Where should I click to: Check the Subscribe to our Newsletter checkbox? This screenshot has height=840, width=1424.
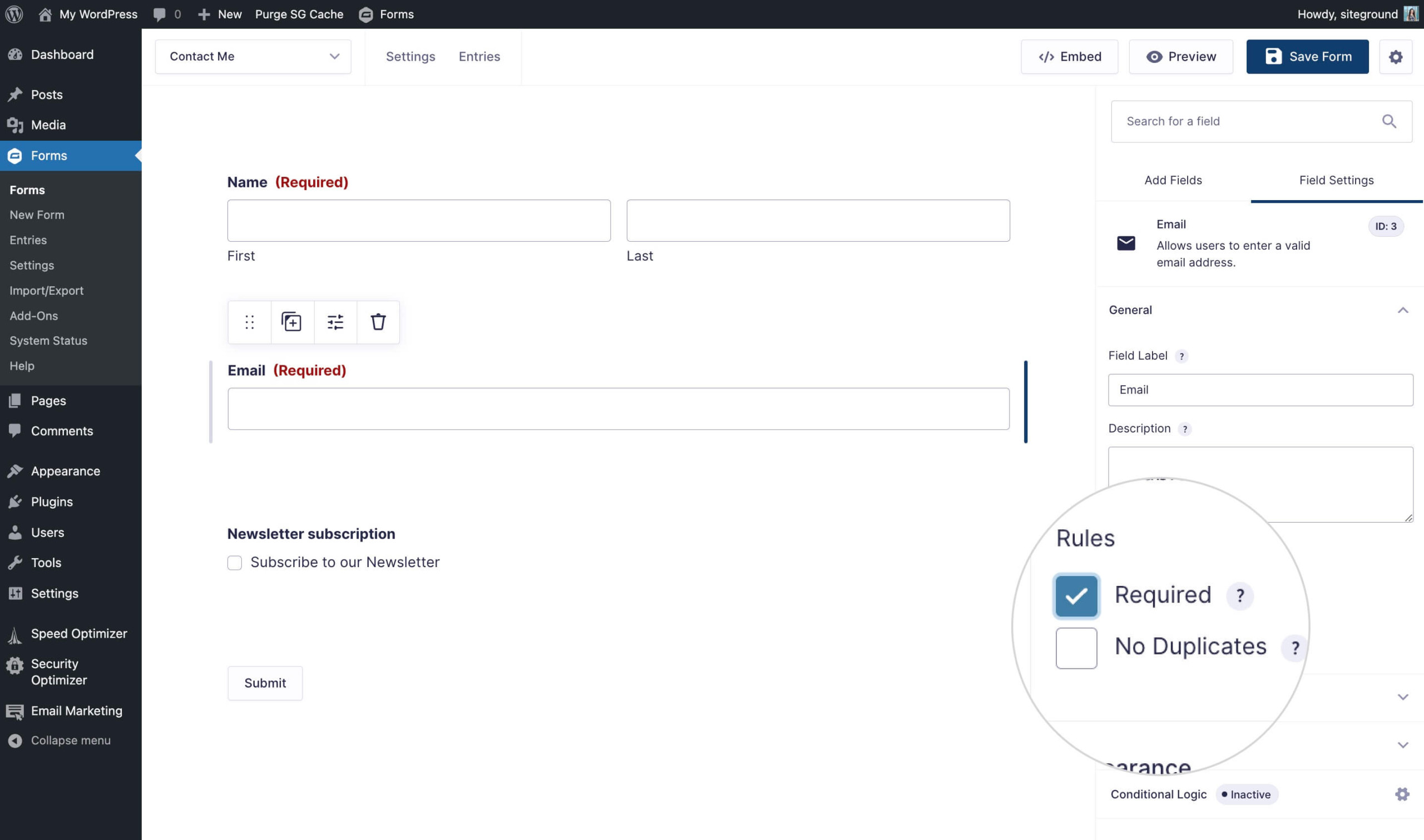point(235,562)
